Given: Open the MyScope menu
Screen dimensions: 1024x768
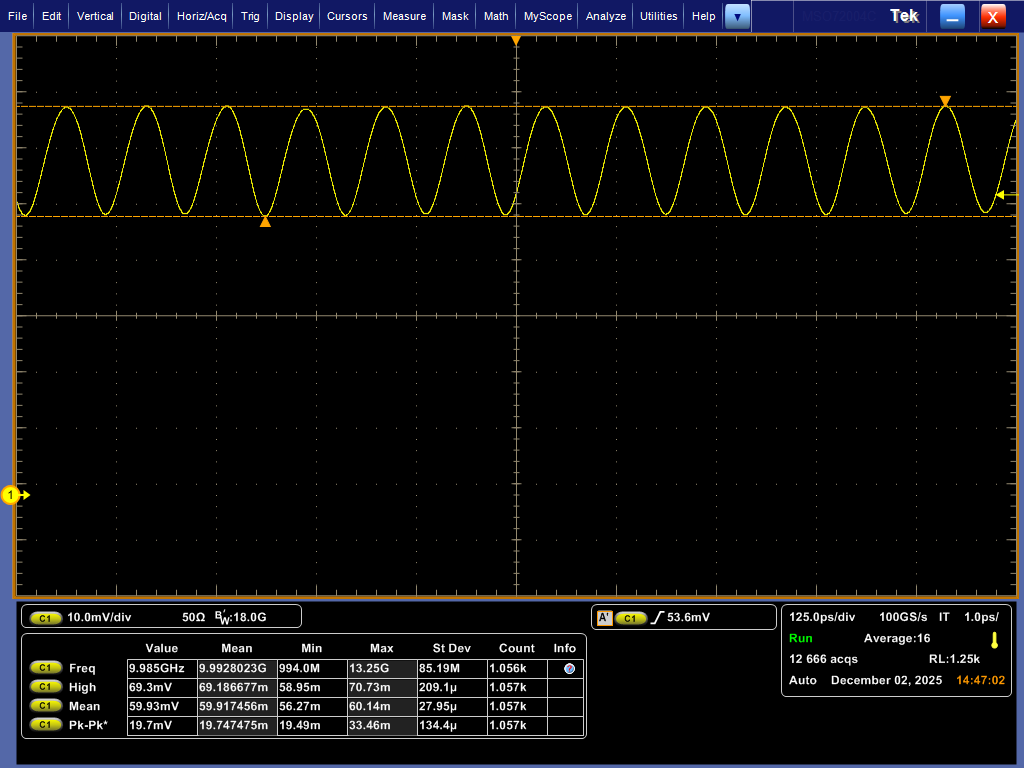Looking at the screenshot, I should (548, 16).
